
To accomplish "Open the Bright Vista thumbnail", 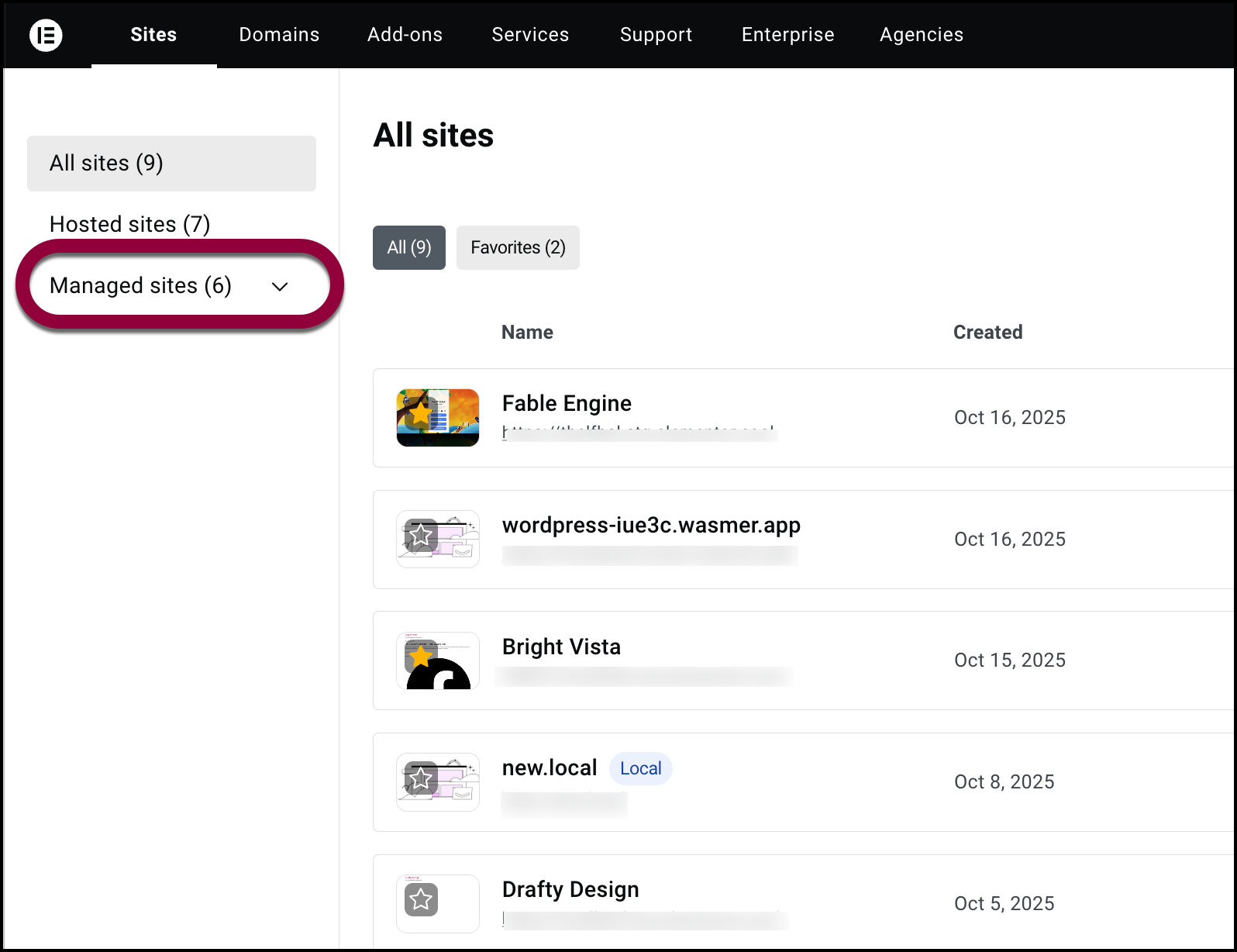I will click(x=438, y=661).
